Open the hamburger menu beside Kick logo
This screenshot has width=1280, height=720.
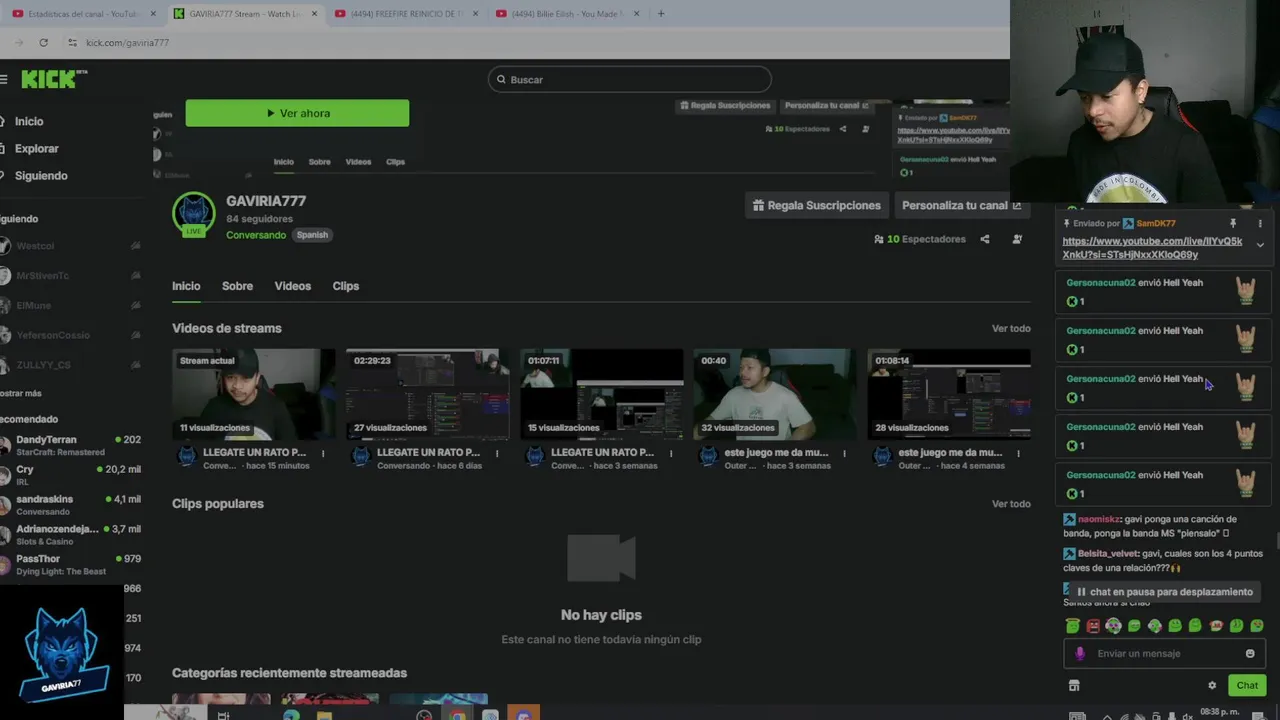tap(4, 79)
